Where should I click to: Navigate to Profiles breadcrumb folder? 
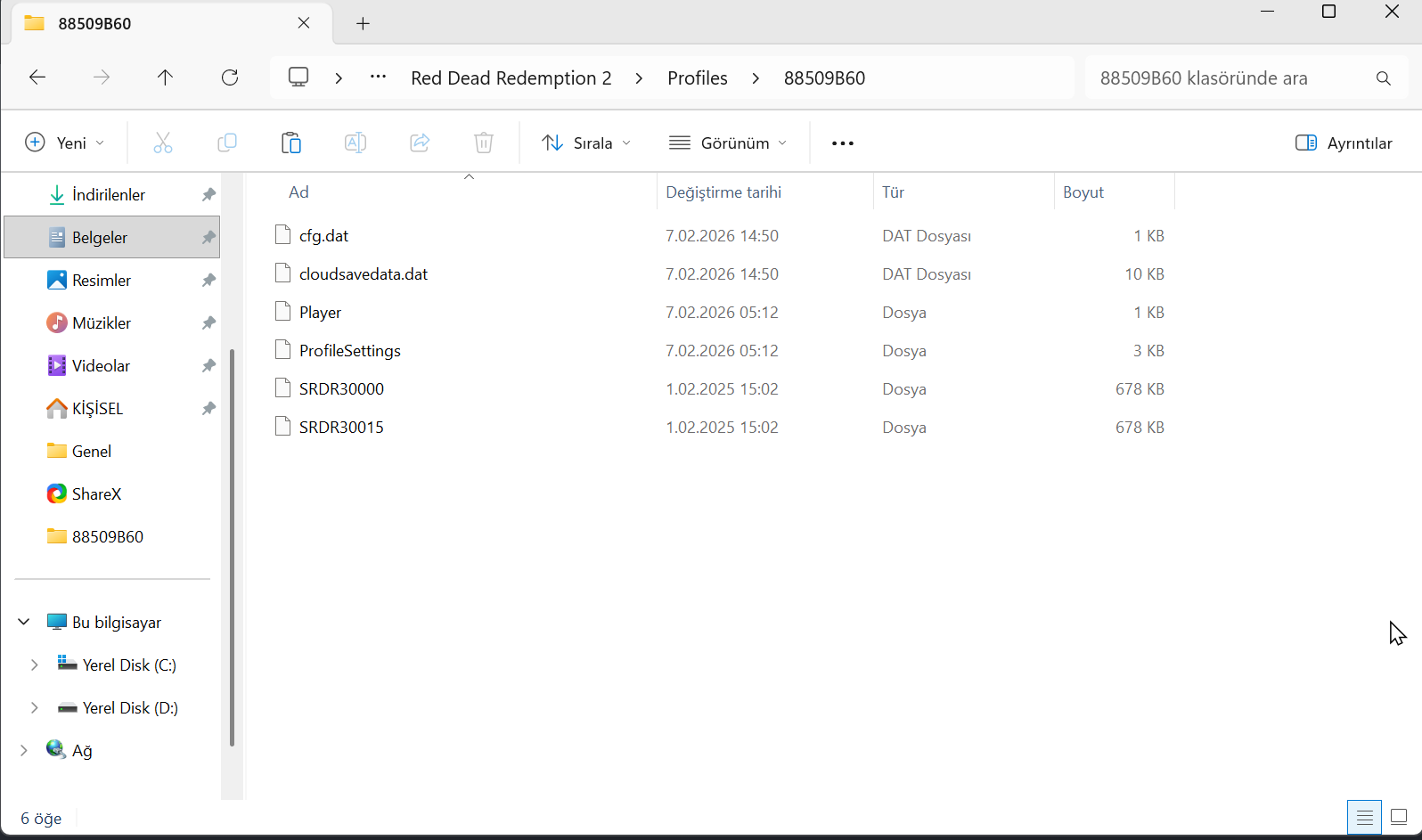coord(698,78)
